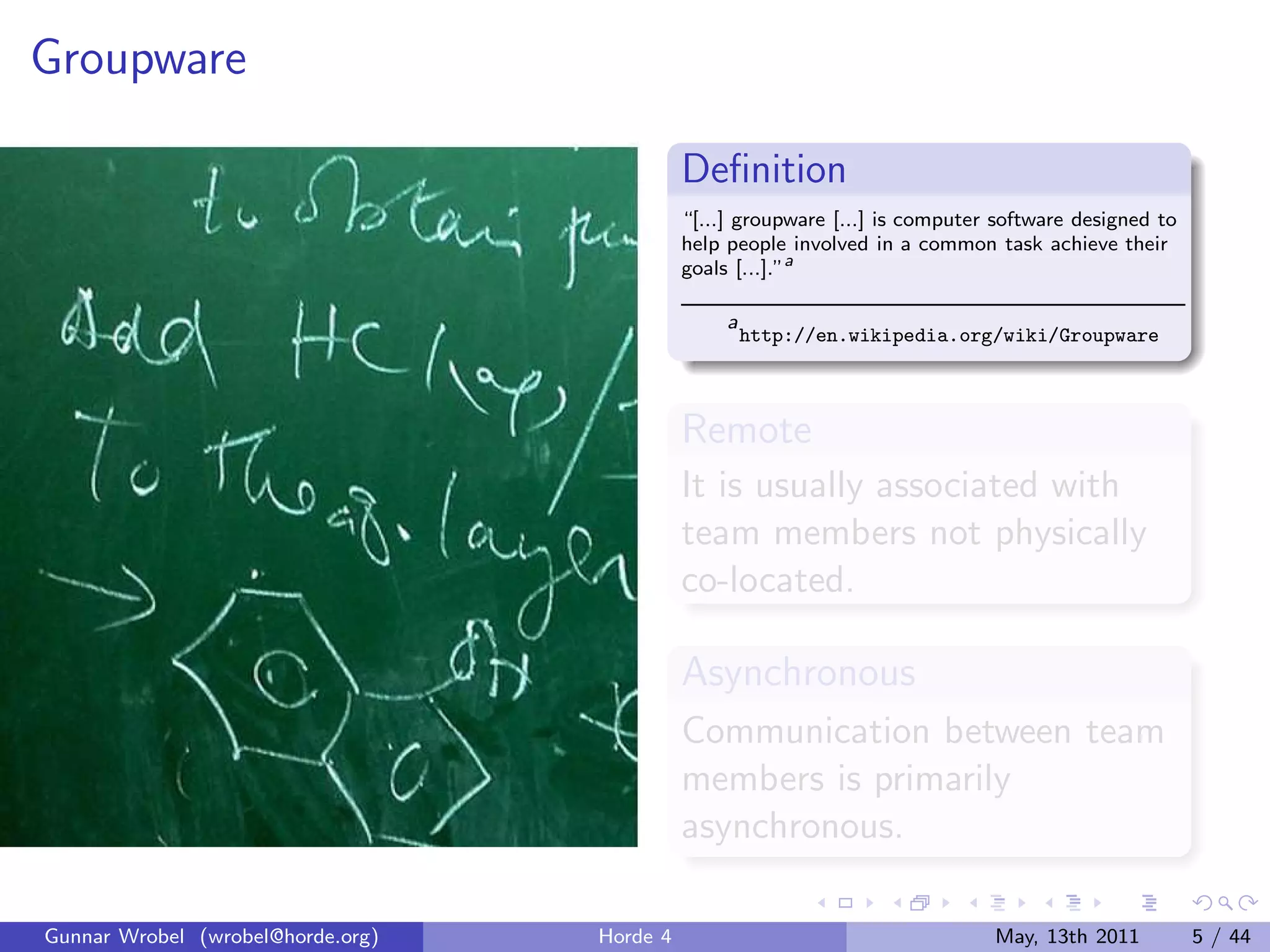This screenshot has height=952, width=1270.
Task: Click author name Gunnar Wrobel in footer
Action: (x=114, y=936)
